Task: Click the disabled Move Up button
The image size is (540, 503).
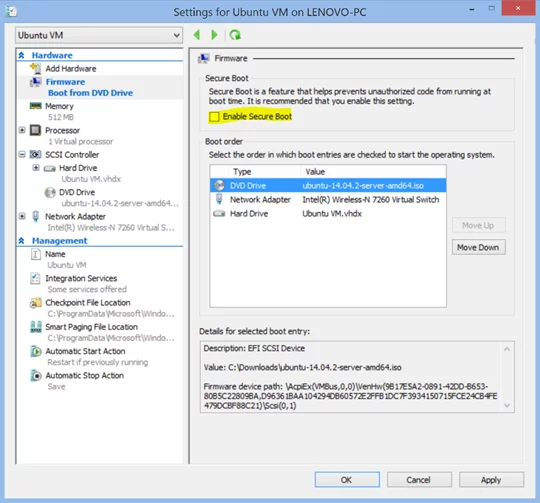Action: pos(479,225)
